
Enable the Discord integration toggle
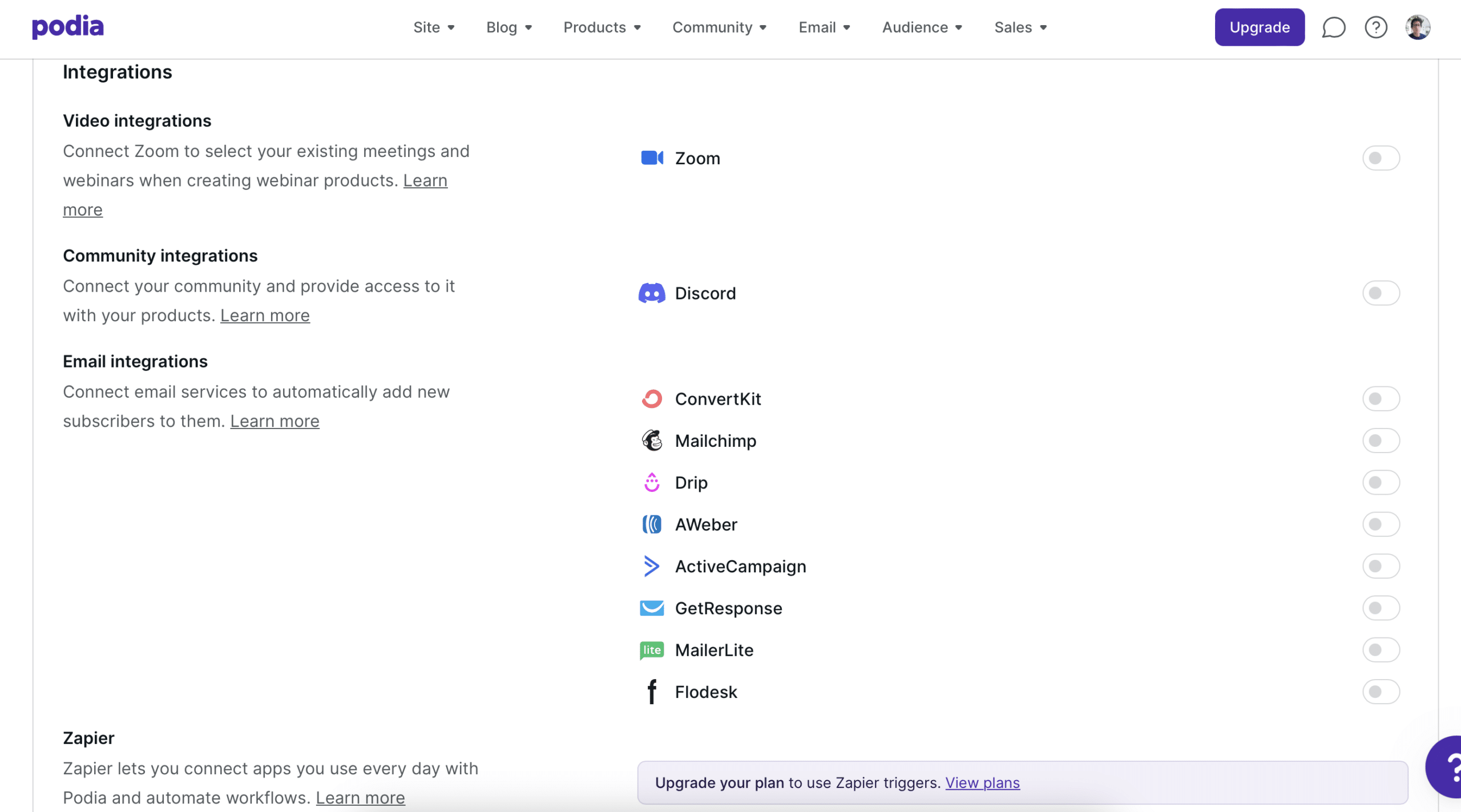(1381, 293)
